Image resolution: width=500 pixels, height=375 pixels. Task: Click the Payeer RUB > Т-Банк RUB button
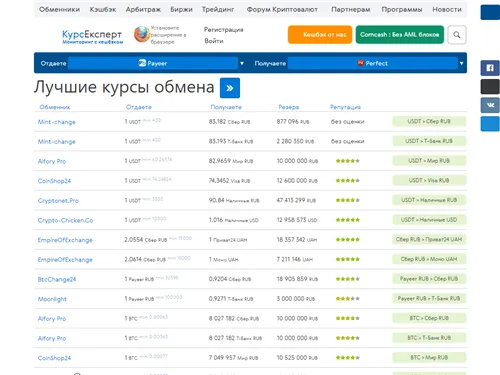tap(429, 298)
